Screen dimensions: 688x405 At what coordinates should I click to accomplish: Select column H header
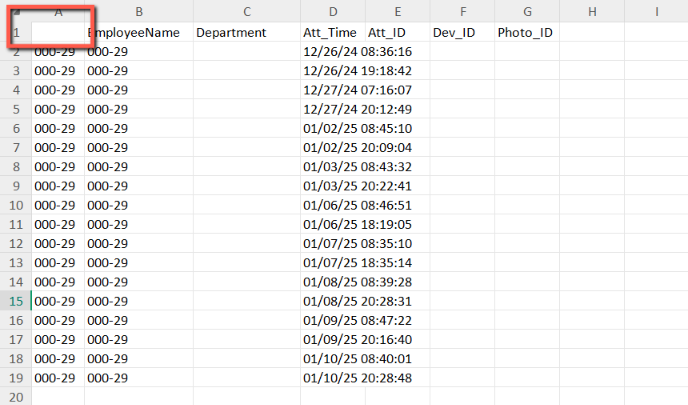[592, 11]
